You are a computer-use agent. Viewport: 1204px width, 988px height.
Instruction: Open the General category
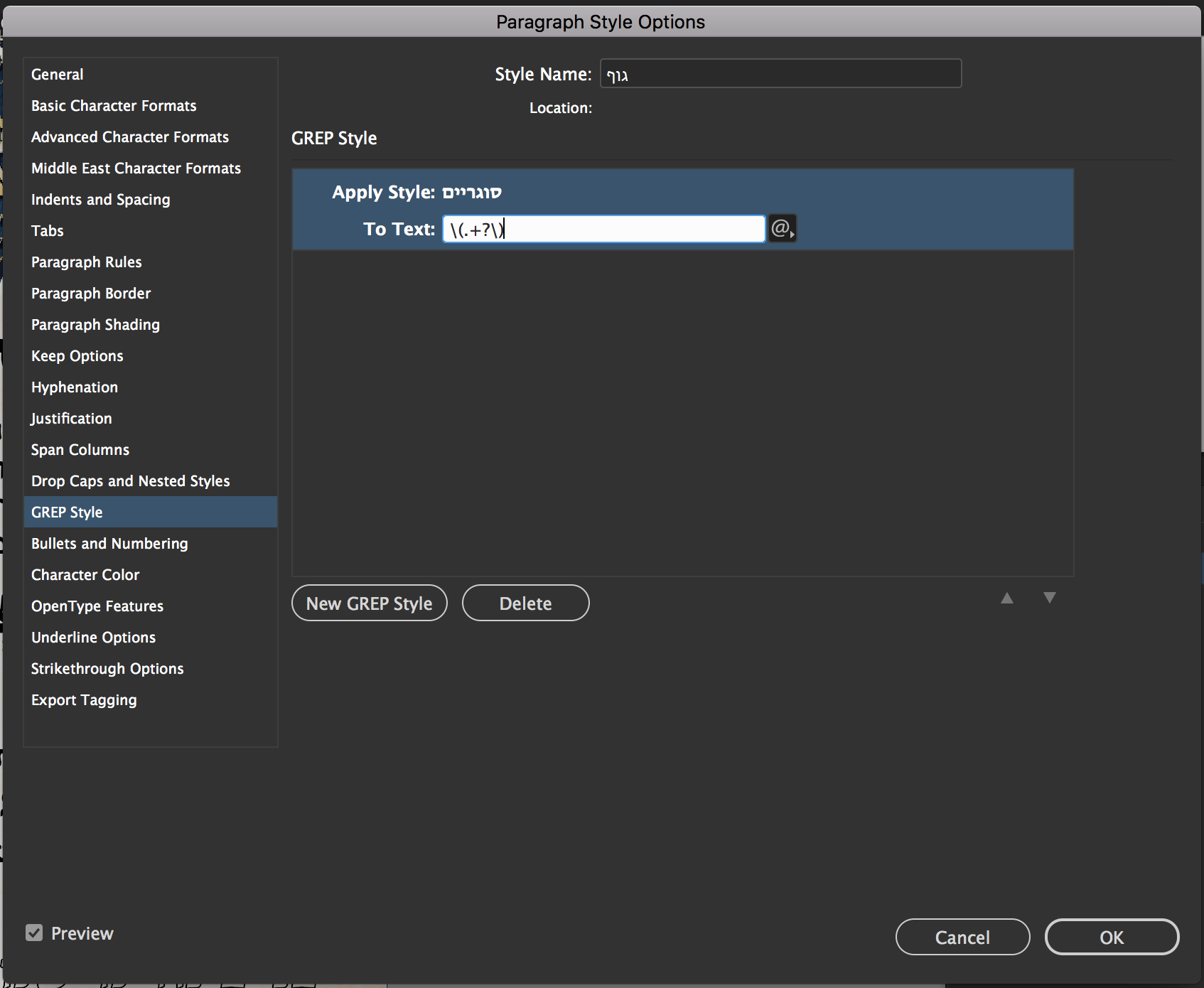coord(58,75)
